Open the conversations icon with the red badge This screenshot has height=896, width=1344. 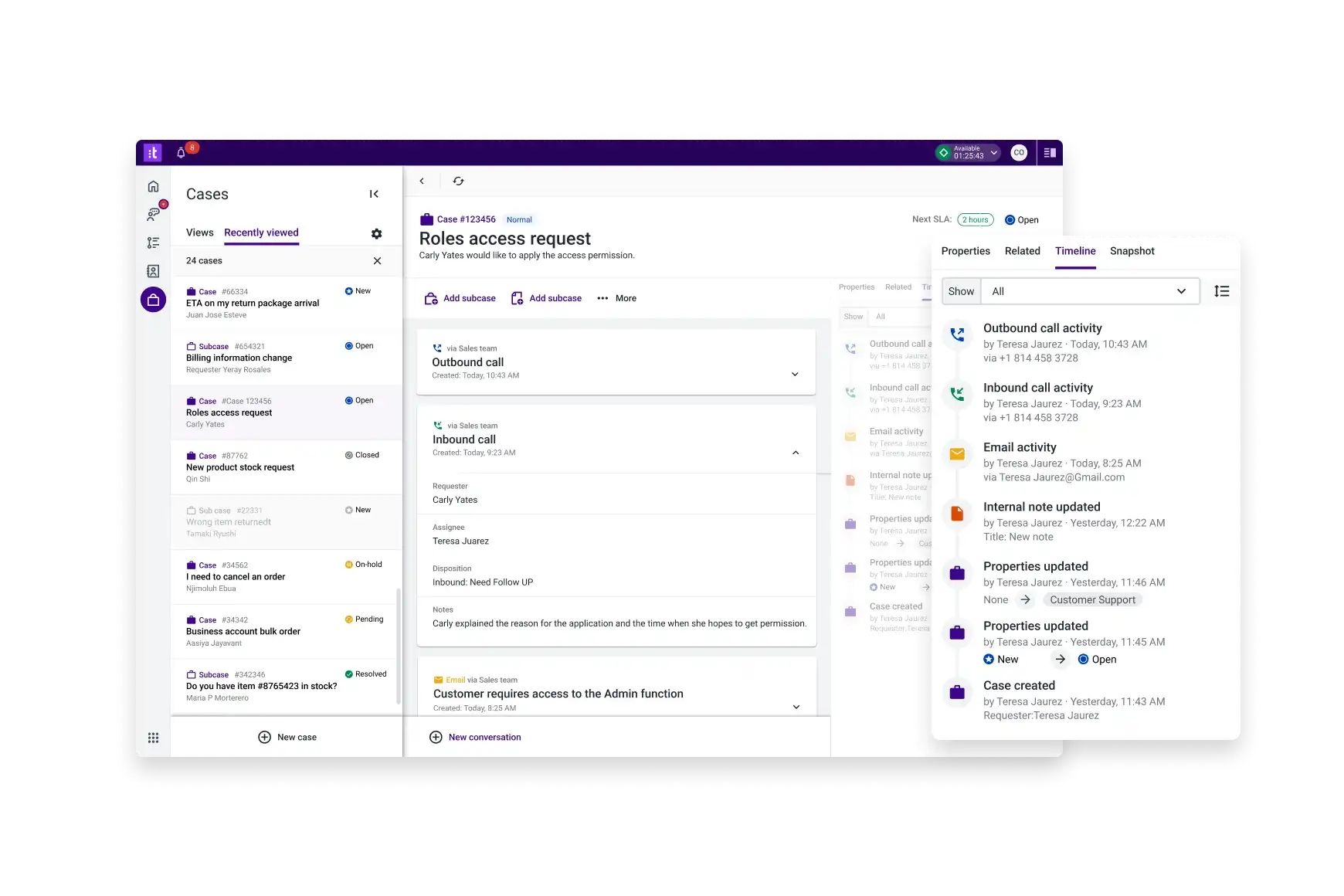(153, 215)
